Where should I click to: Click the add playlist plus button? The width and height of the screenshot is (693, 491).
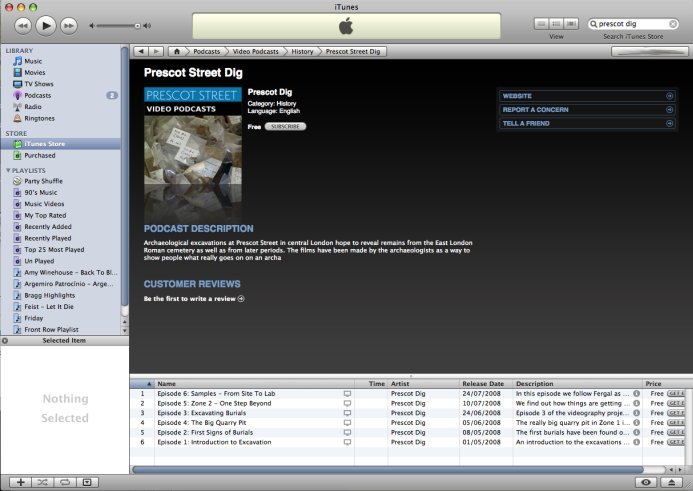point(20,482)
